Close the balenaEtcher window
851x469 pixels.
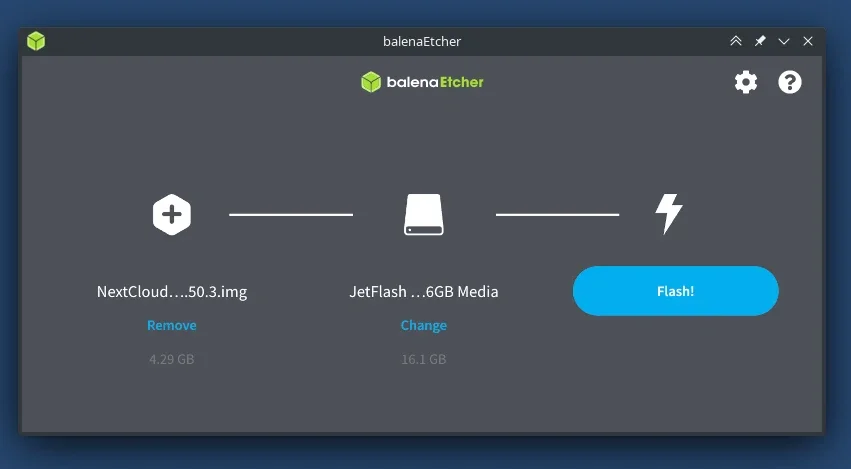(808, 41)
